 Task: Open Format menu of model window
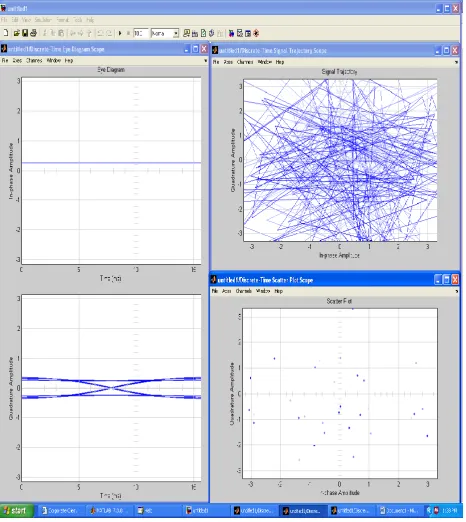click(x=63, y=20)
